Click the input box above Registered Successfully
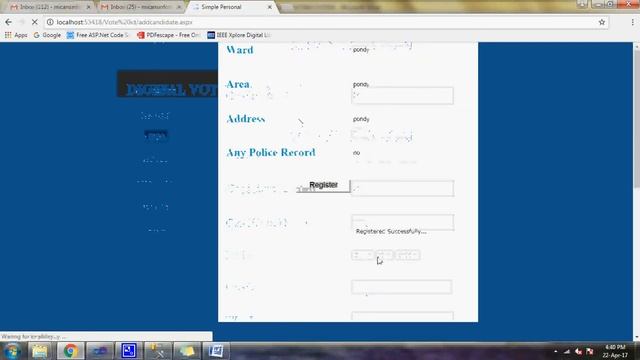640x360 pixels. tap(402, 222)
